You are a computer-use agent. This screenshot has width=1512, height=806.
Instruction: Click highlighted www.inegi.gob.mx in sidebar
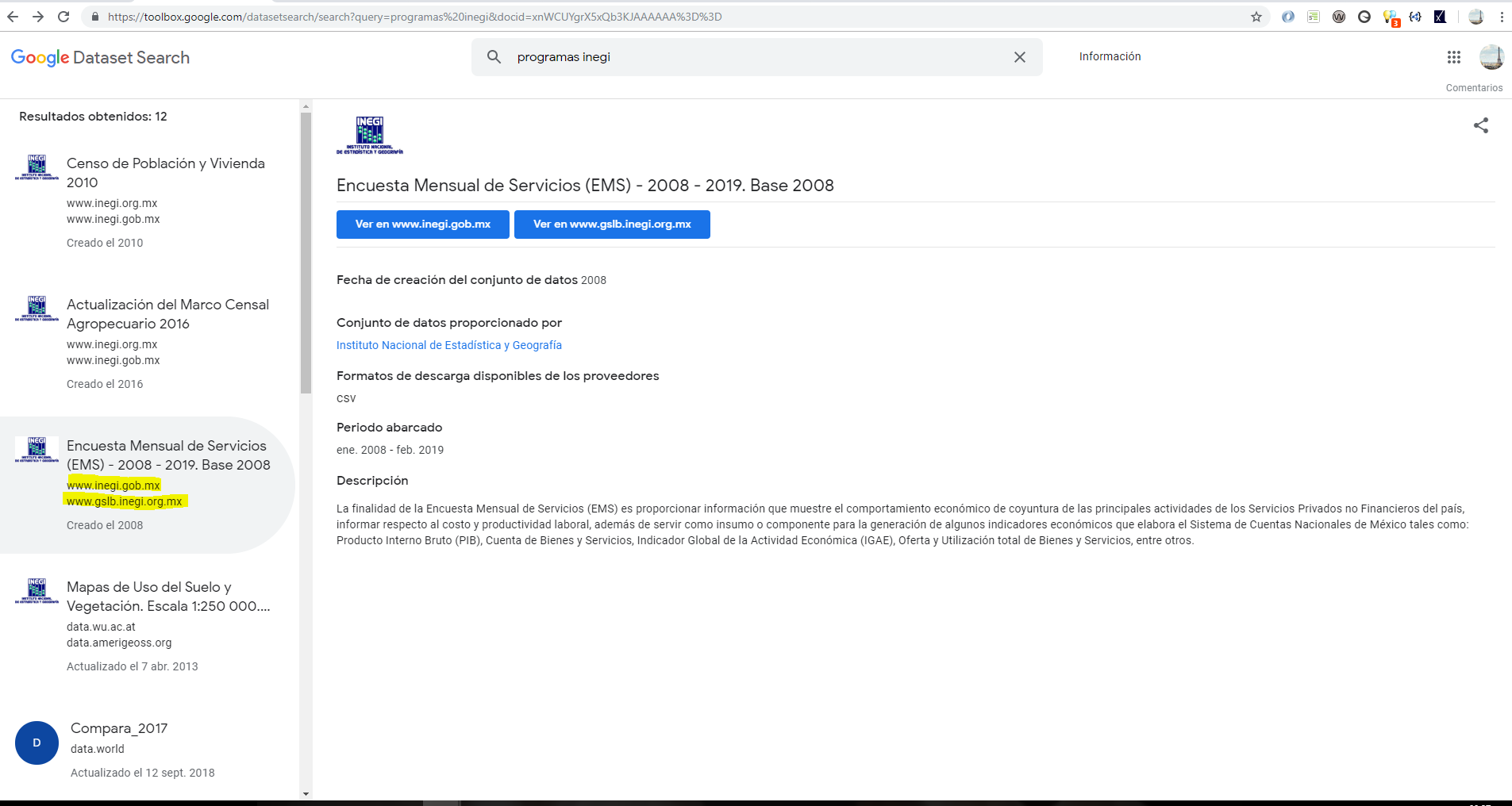(x=113, y=485)
